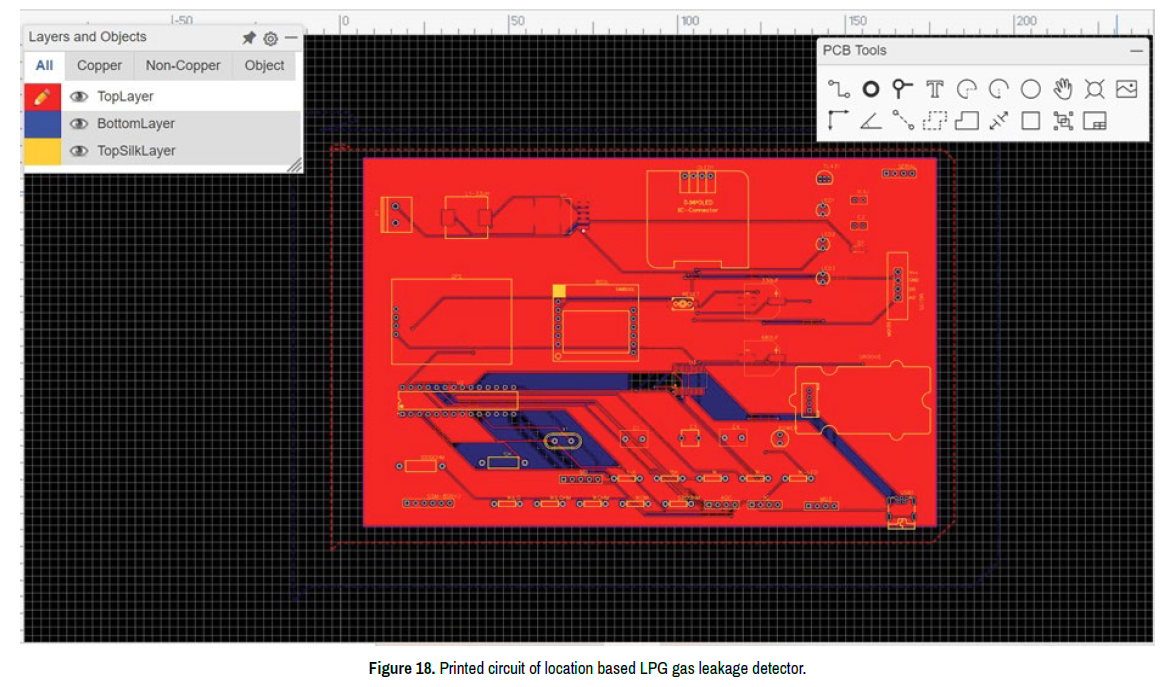Select the Dimension measurement tool
The image size is (1162, 687).
pos(999,121)
